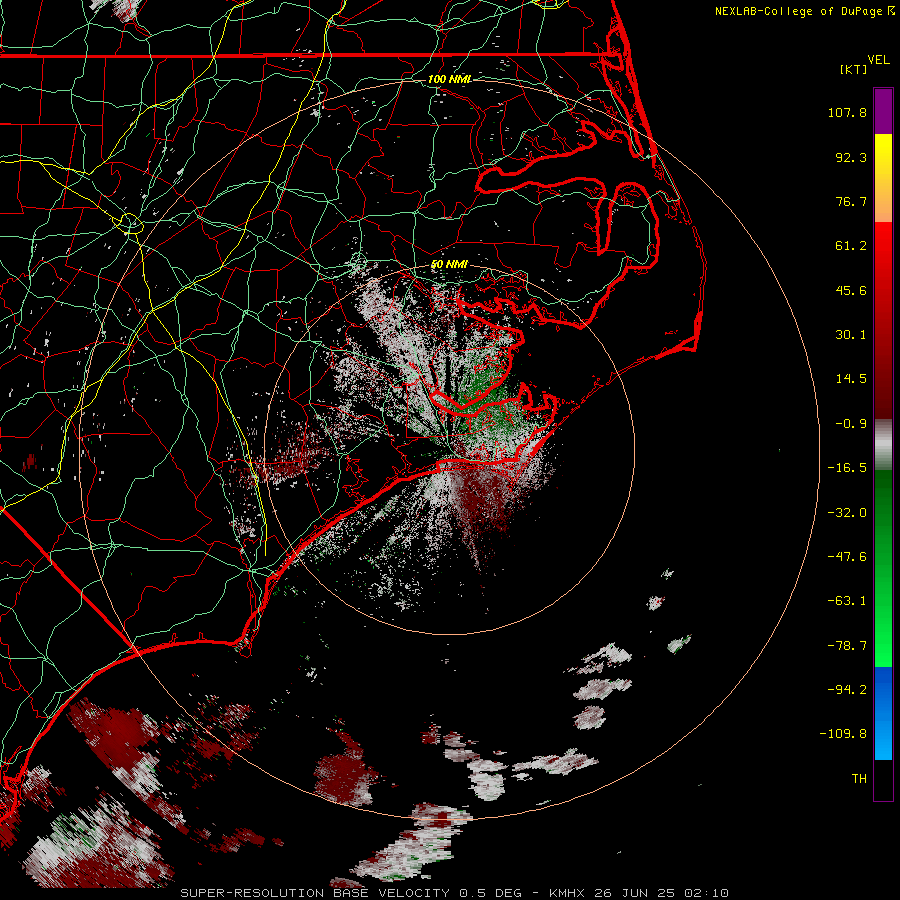
Task: Click the 100 NMI range ring label
Action: [449, 79]
